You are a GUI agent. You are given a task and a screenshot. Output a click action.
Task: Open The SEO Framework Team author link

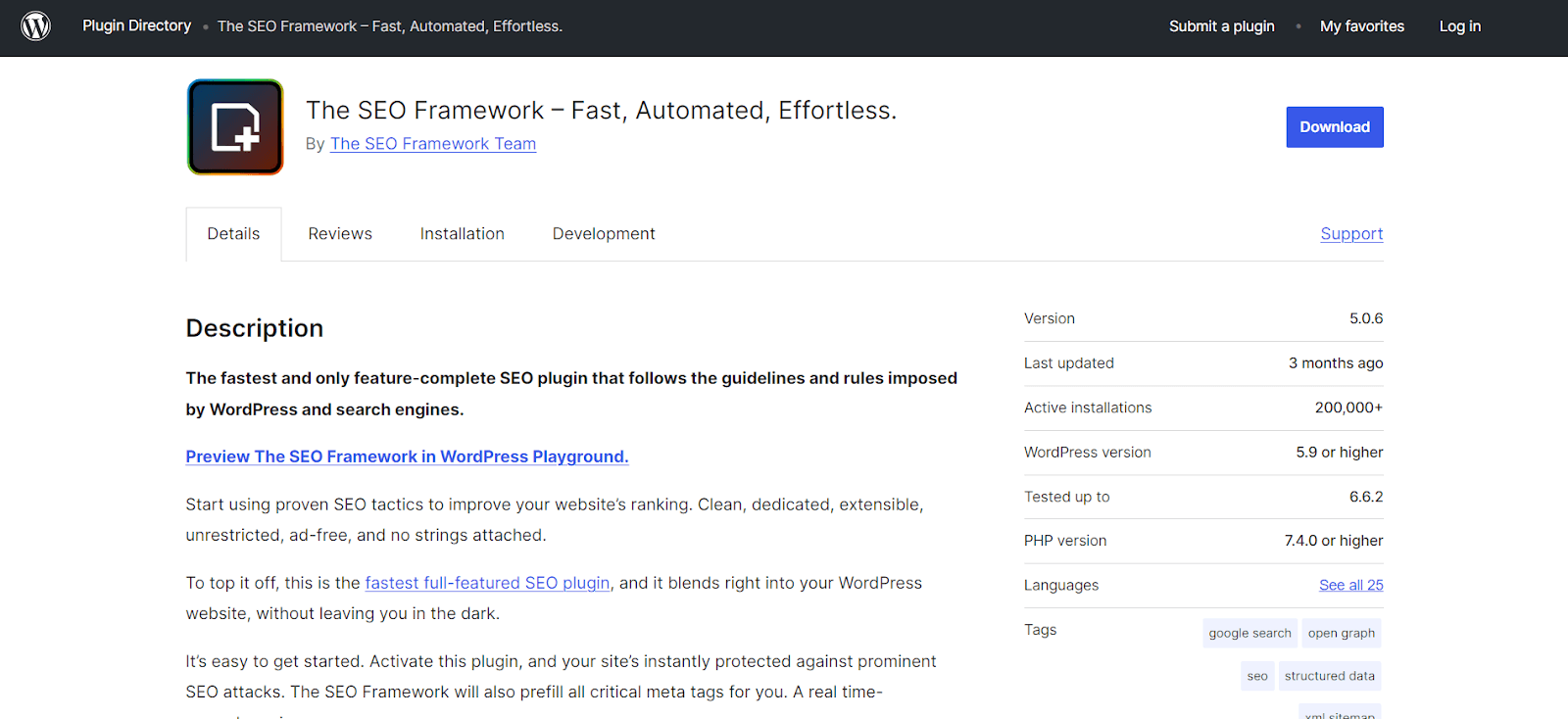point(433,144)
